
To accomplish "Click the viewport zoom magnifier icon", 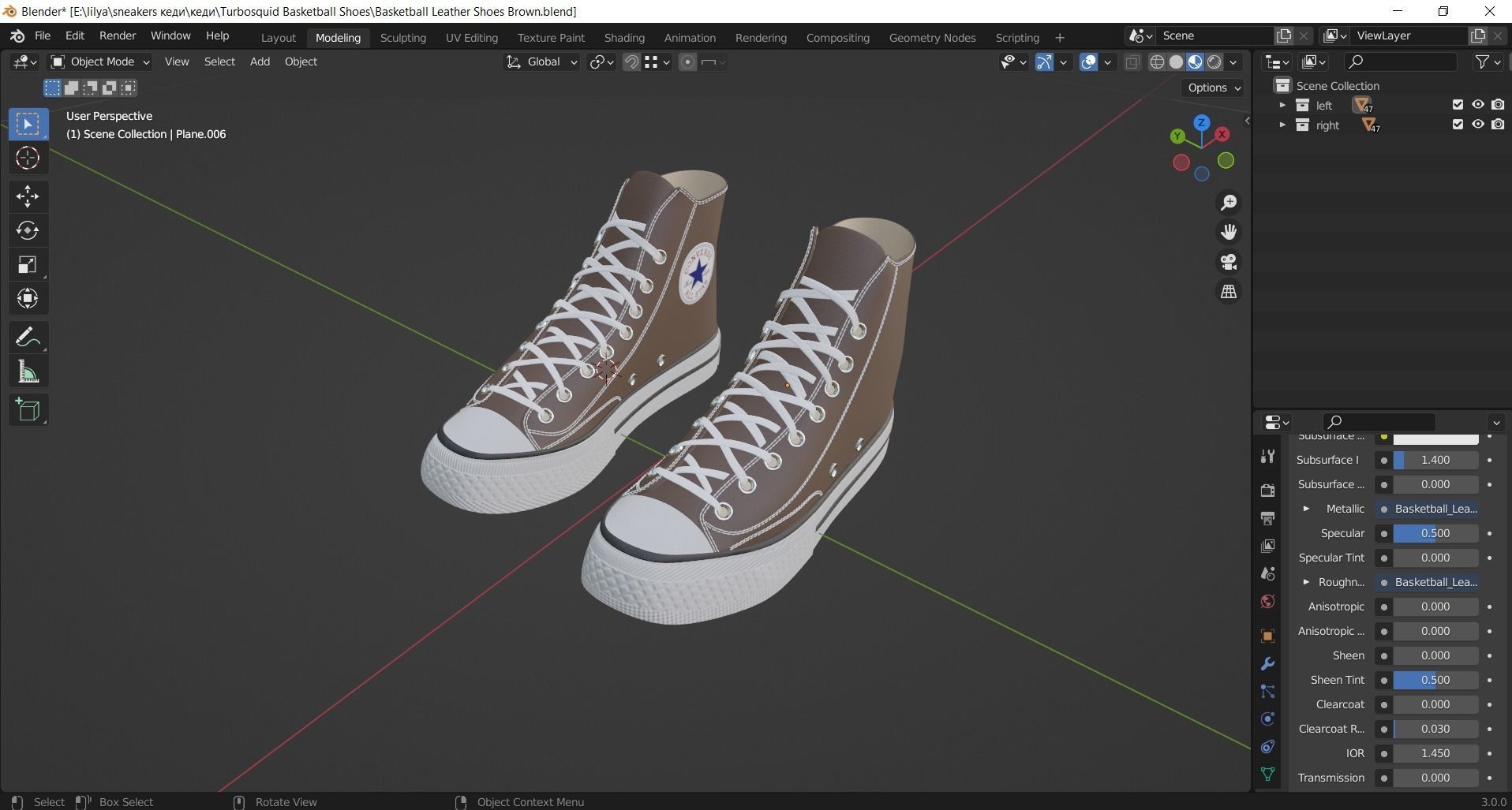I will tap(1229, 203).
